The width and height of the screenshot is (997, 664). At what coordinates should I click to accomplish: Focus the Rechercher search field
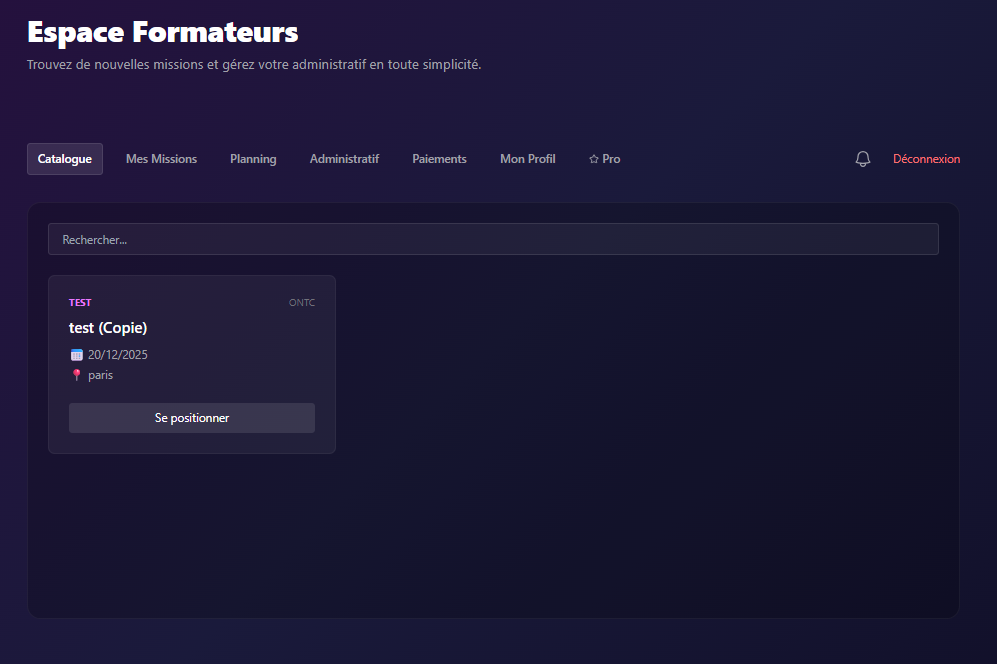(x=493, y=239)
